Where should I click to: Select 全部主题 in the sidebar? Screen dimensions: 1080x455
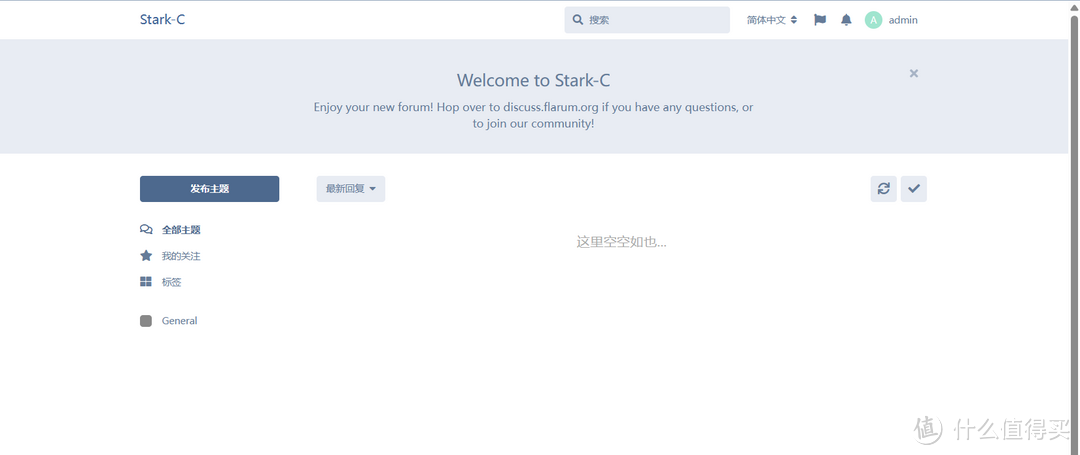tap(170, 230)
